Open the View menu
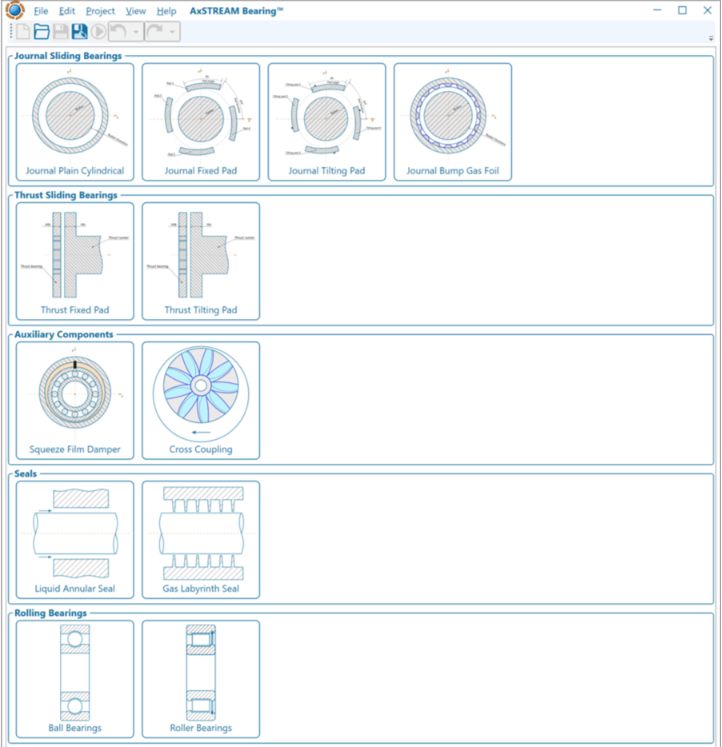 tap(136, 11)
